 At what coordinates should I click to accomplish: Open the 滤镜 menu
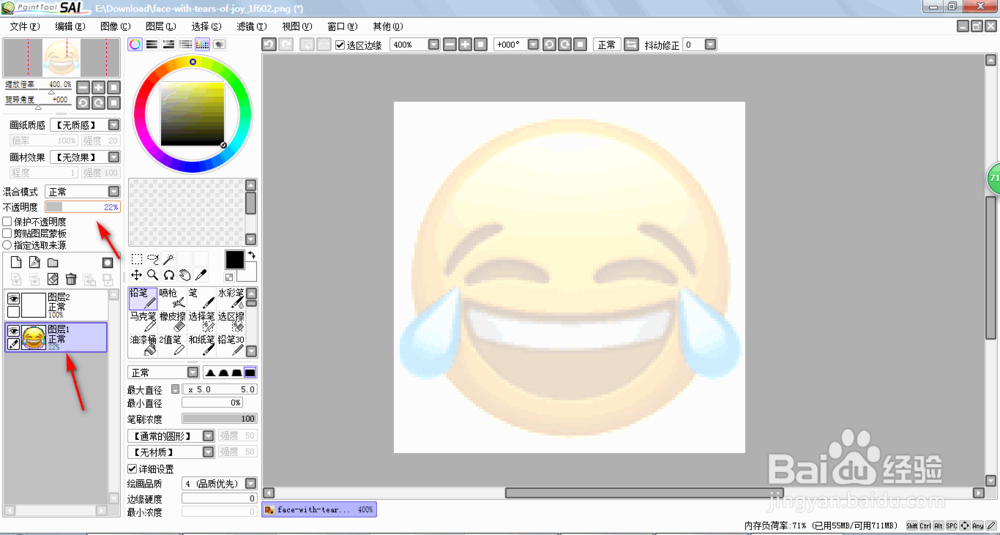click(252, 26)
